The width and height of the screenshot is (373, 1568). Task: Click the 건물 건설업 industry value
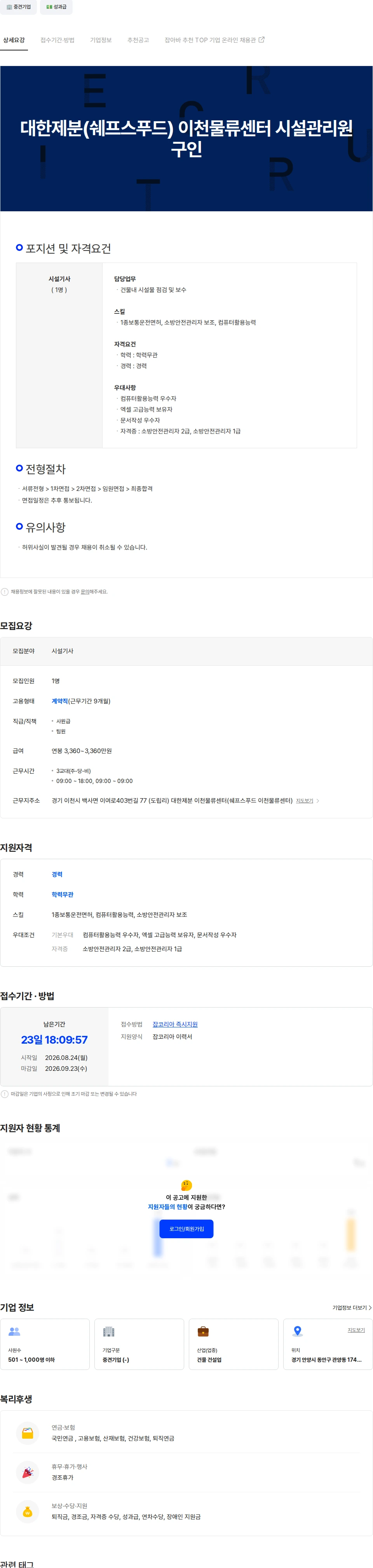(209, 1360)
